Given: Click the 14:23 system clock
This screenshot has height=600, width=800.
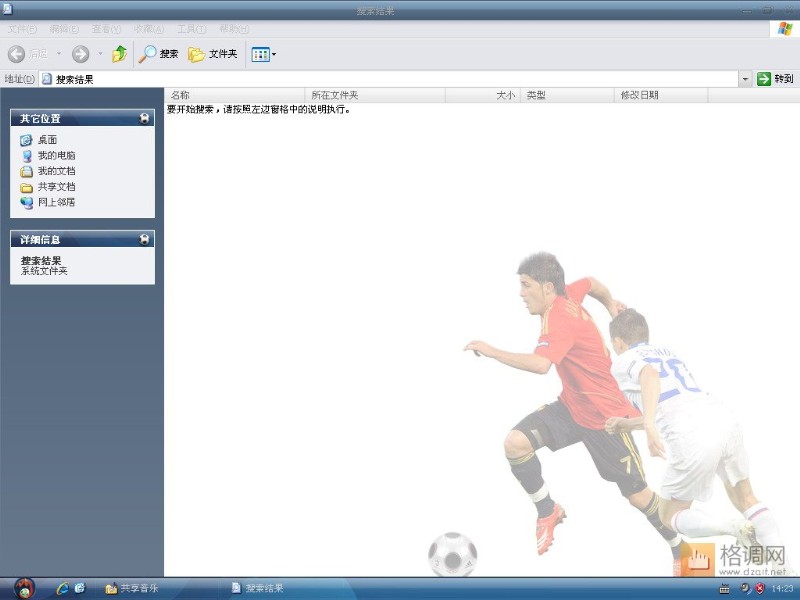Looking at the screenshot, I should tap(782, 589).
